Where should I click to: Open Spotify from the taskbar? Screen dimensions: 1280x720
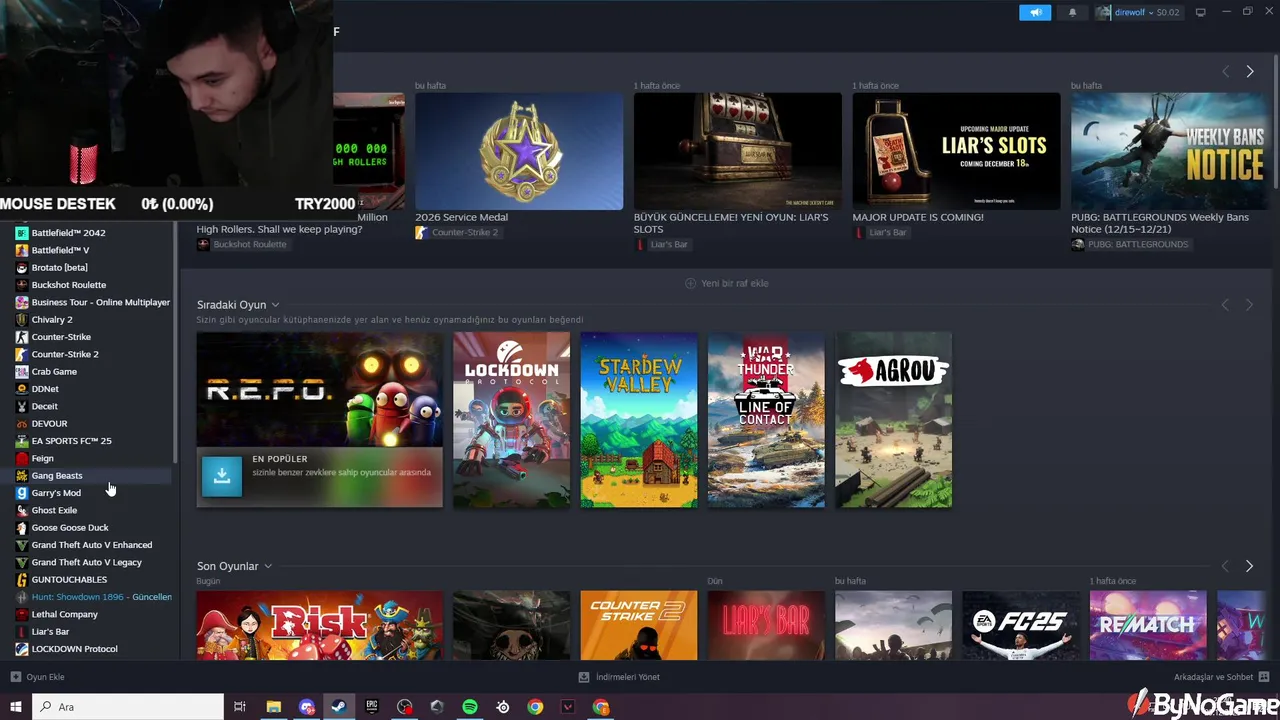pyautogui.click(x=470, y=707)
